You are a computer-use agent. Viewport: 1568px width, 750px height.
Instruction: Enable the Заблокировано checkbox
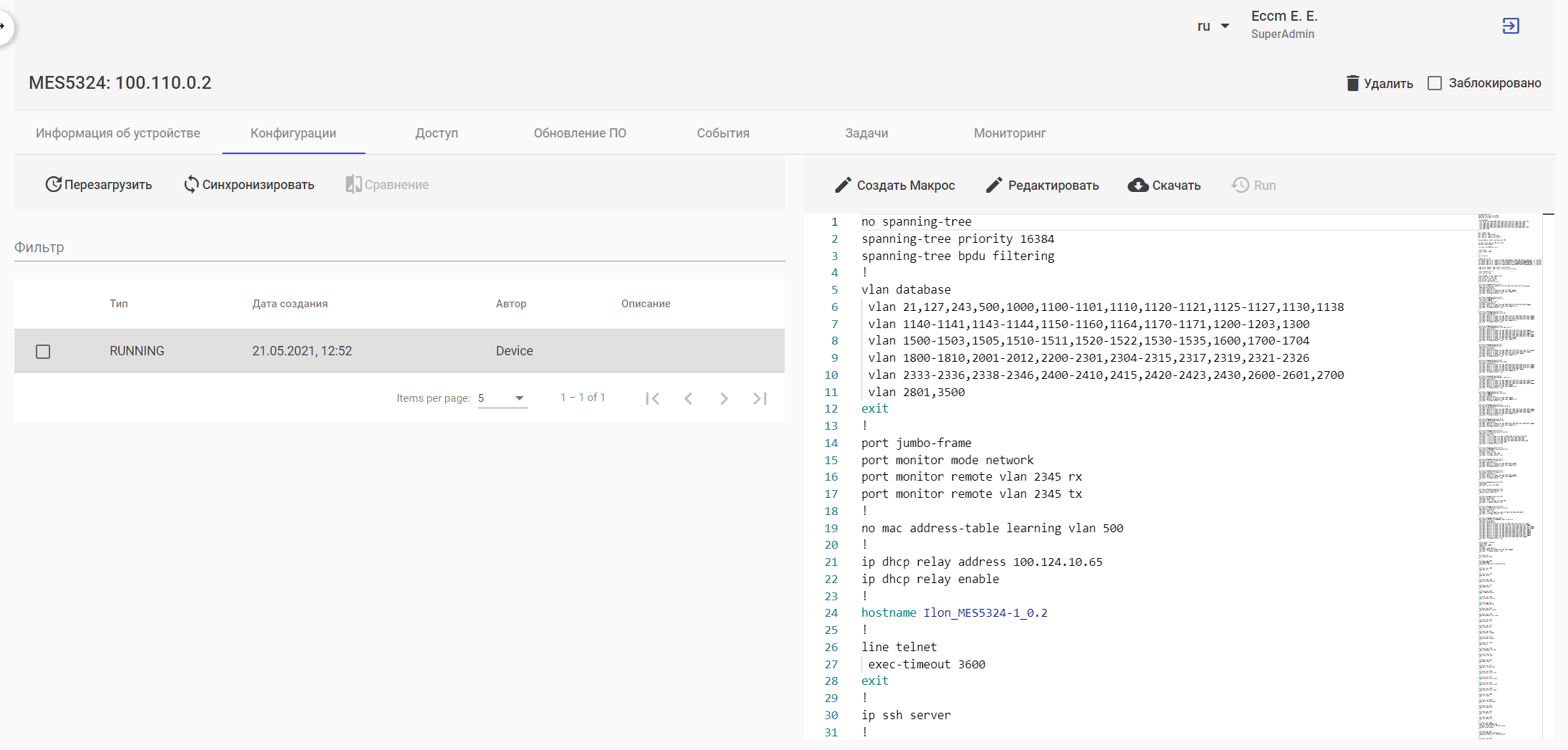point(1435,83)
